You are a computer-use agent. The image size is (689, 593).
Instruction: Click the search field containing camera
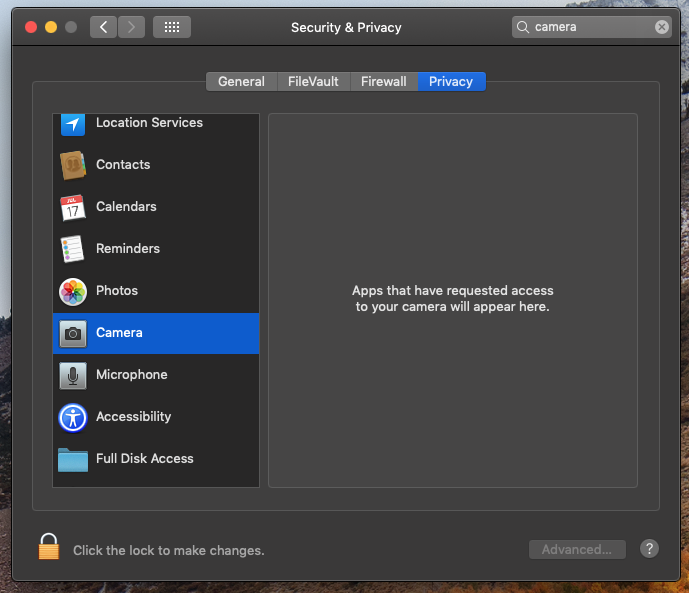pos(591,27)
